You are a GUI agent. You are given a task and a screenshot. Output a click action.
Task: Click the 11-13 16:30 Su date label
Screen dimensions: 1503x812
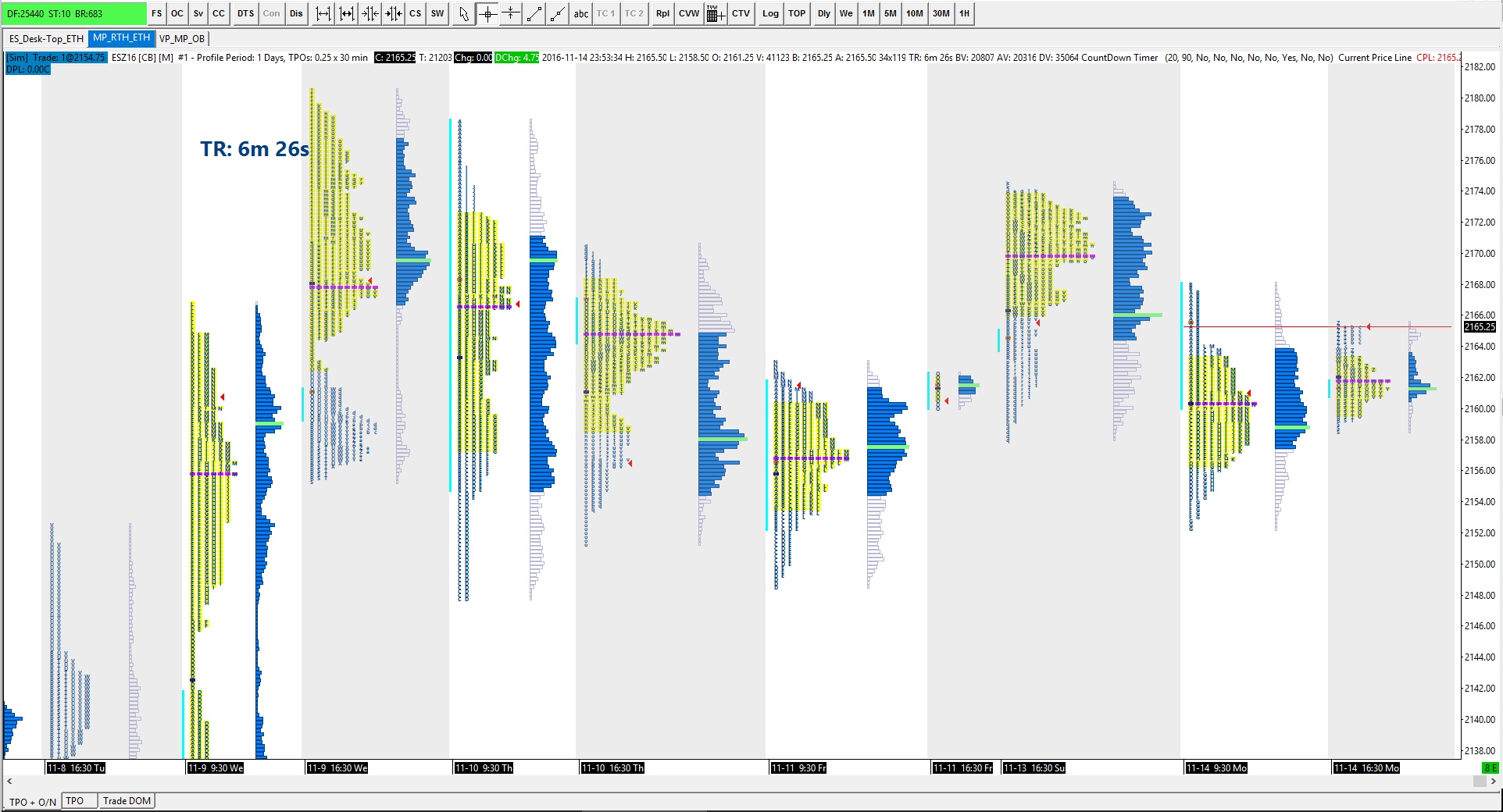click(x=1034, y=768)
